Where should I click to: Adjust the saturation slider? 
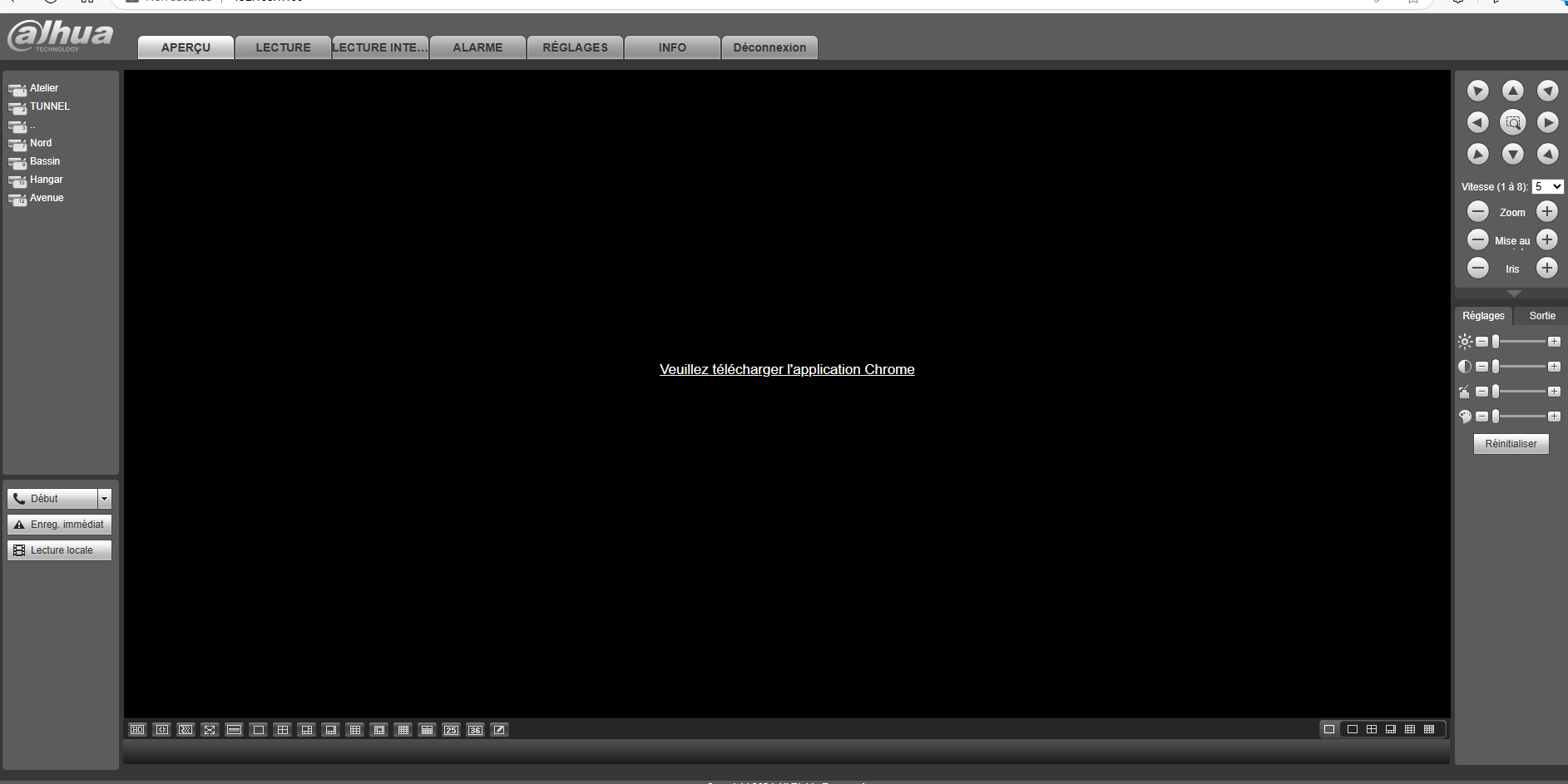click(x=1517, y=392)
